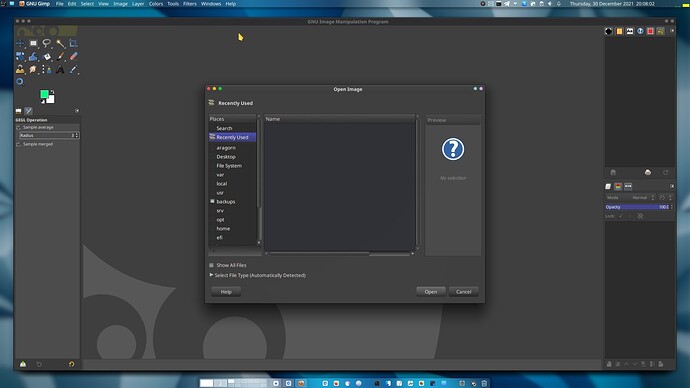
Task: Click the white background color swatch
Action: (x=51, y=99)
